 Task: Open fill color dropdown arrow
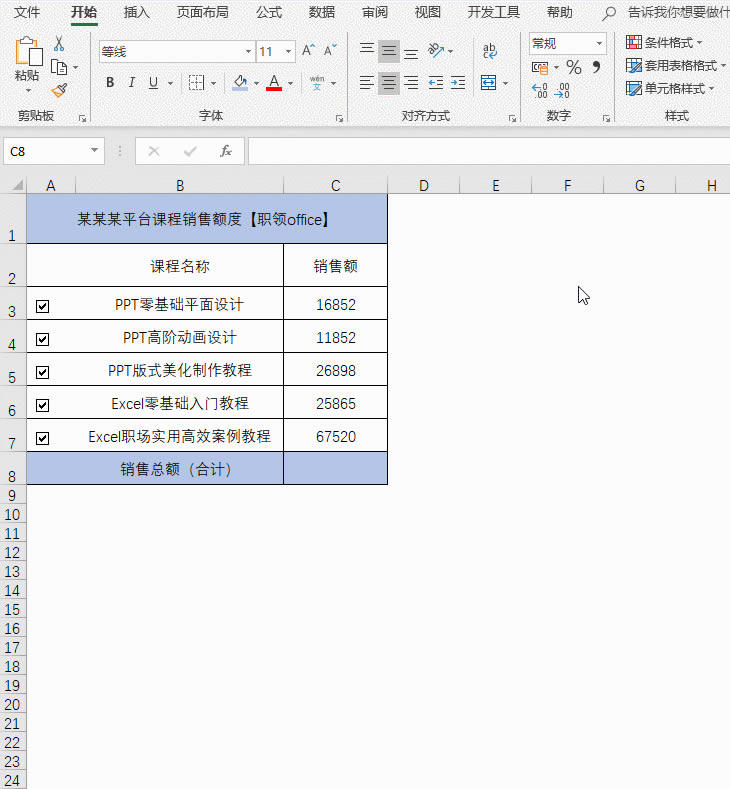[x=256, y=83]
